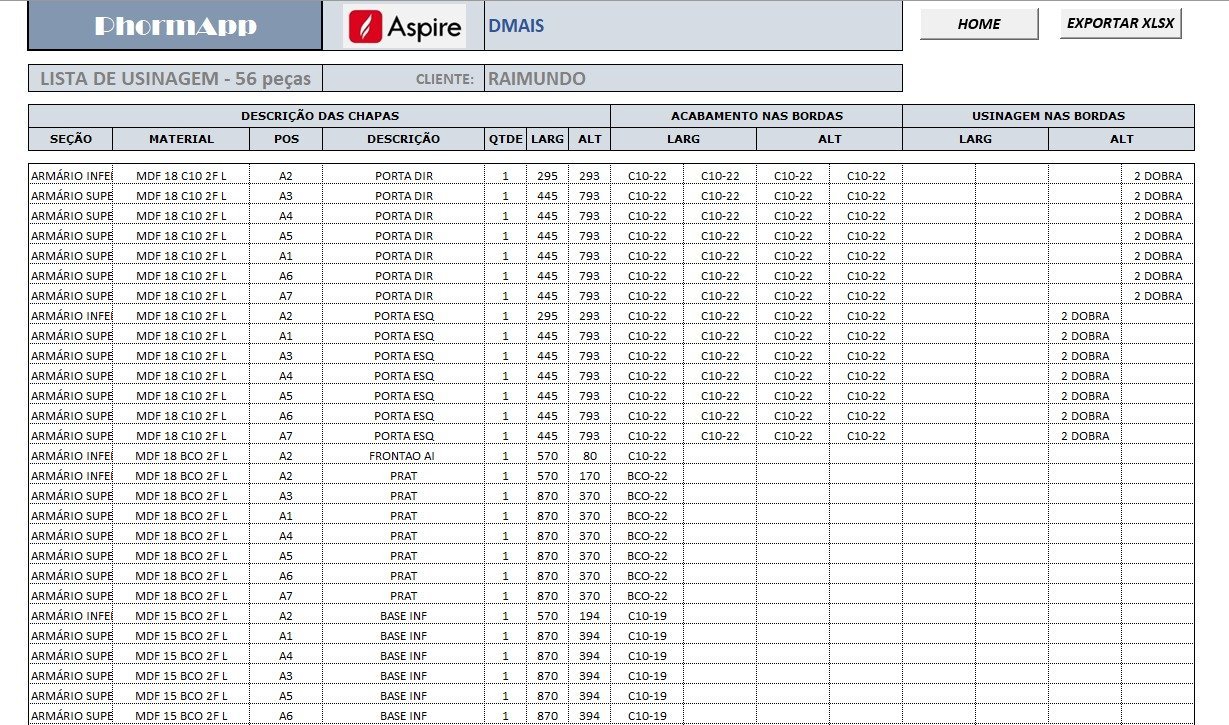Click the height cell showing 170
This screenshot has height=725, width=1229.
pos(589,476)
